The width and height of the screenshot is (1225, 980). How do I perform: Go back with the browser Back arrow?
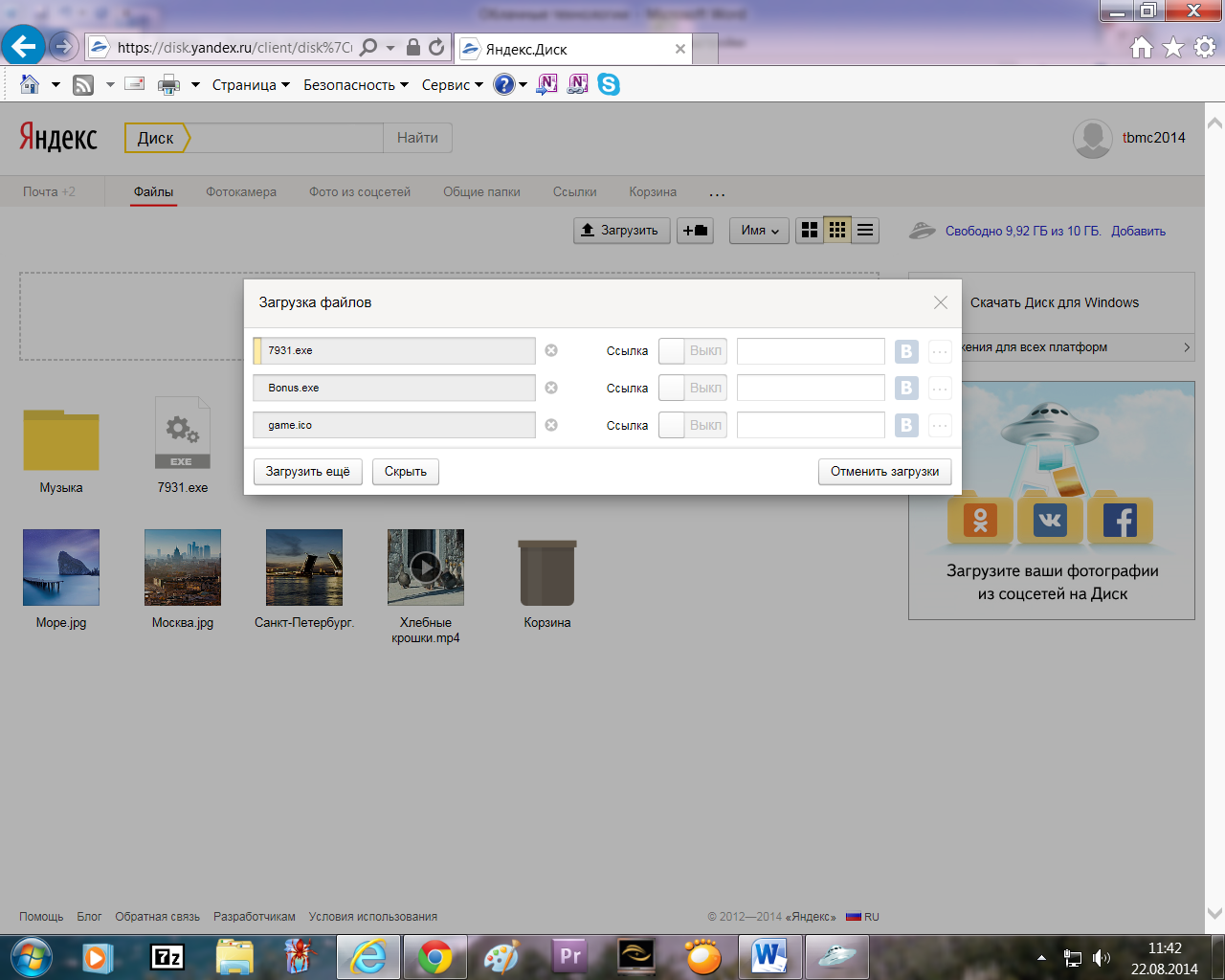coord(23,46)
